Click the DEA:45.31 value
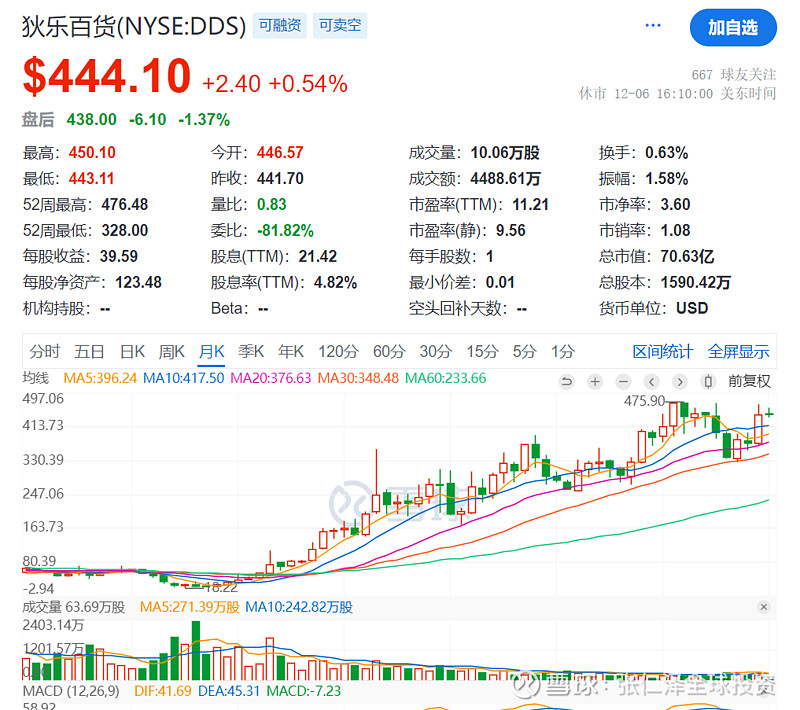 coord(229,691)
